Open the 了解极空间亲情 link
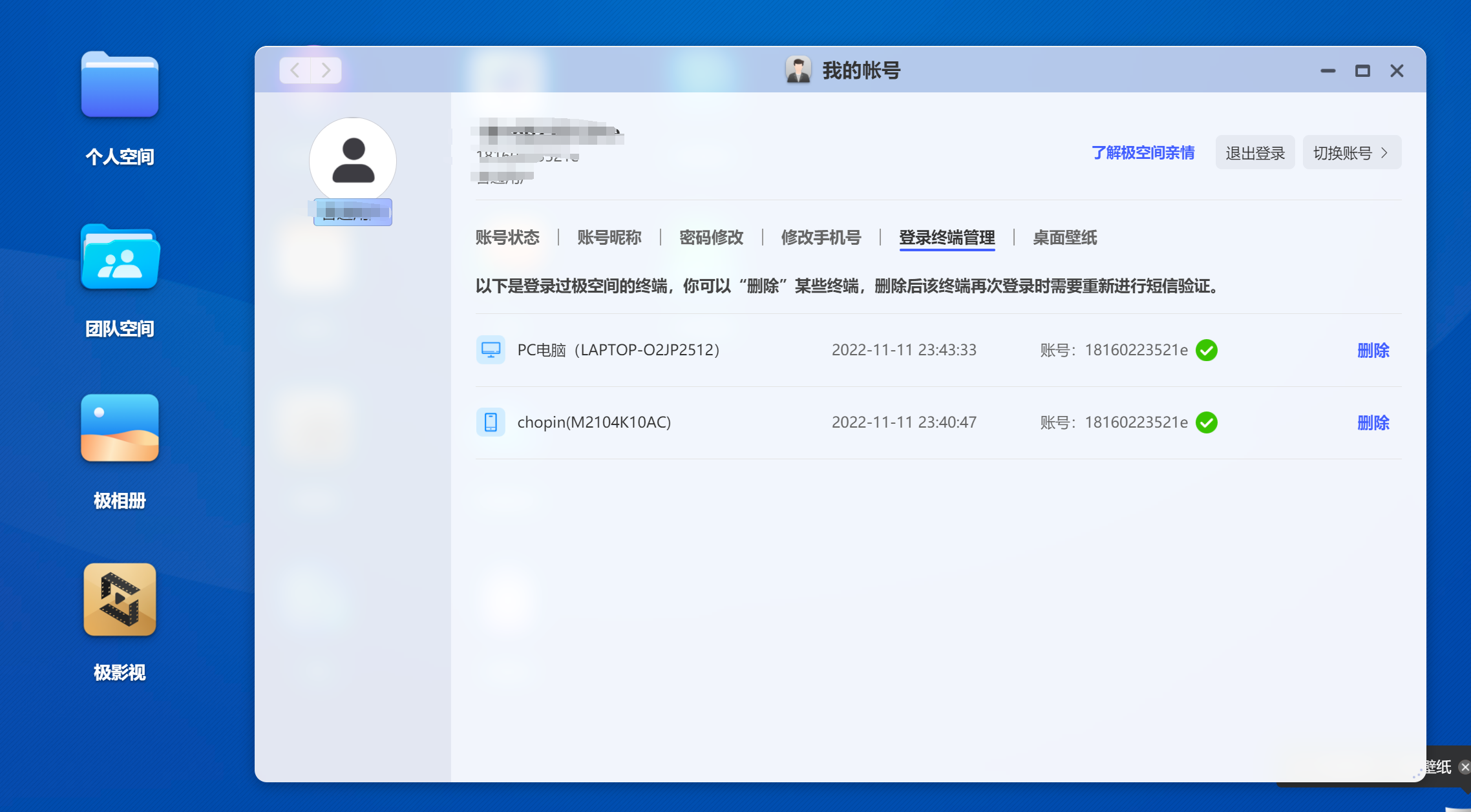 [x=1143, y=153]
